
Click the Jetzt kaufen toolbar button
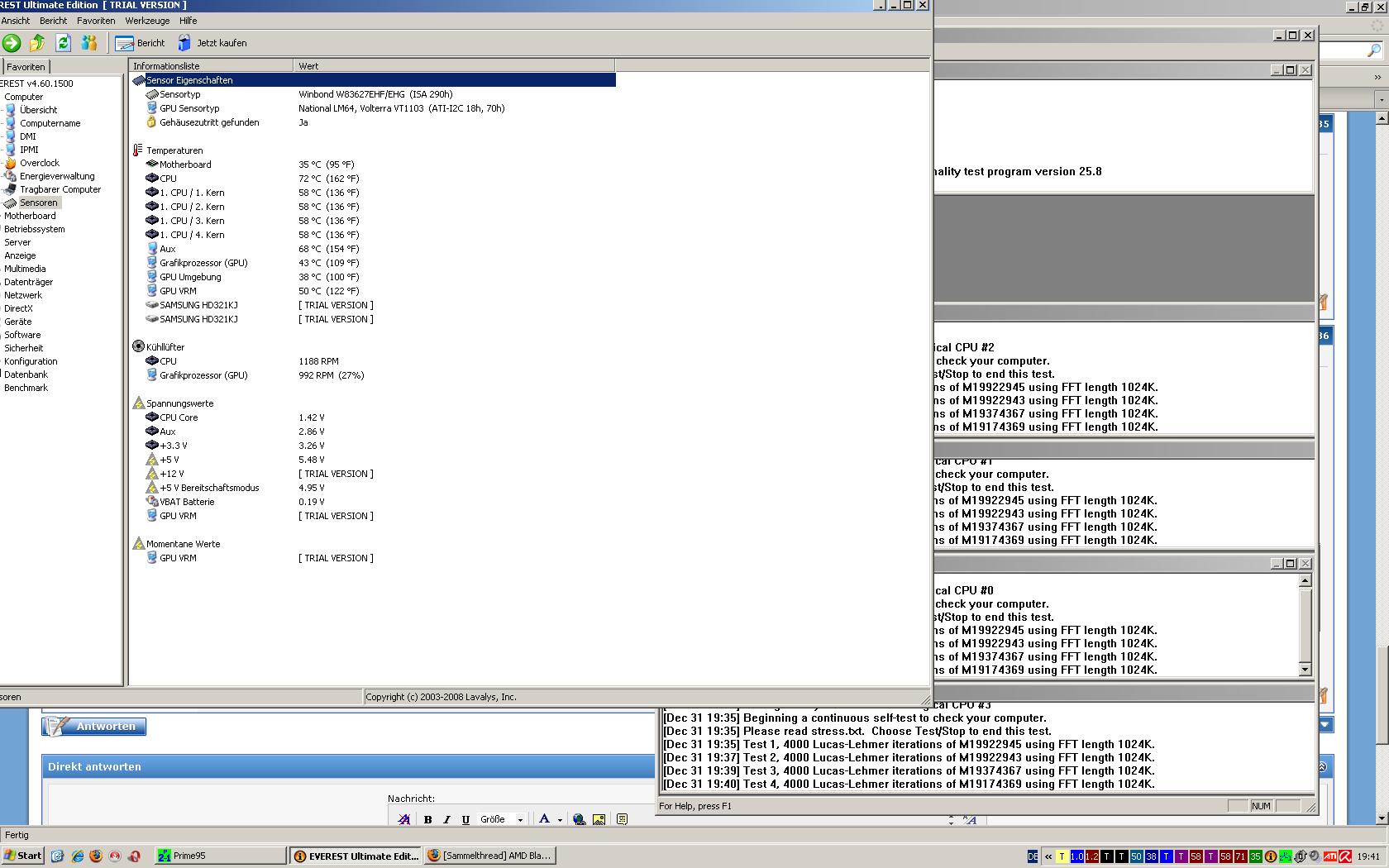point(212,43)
